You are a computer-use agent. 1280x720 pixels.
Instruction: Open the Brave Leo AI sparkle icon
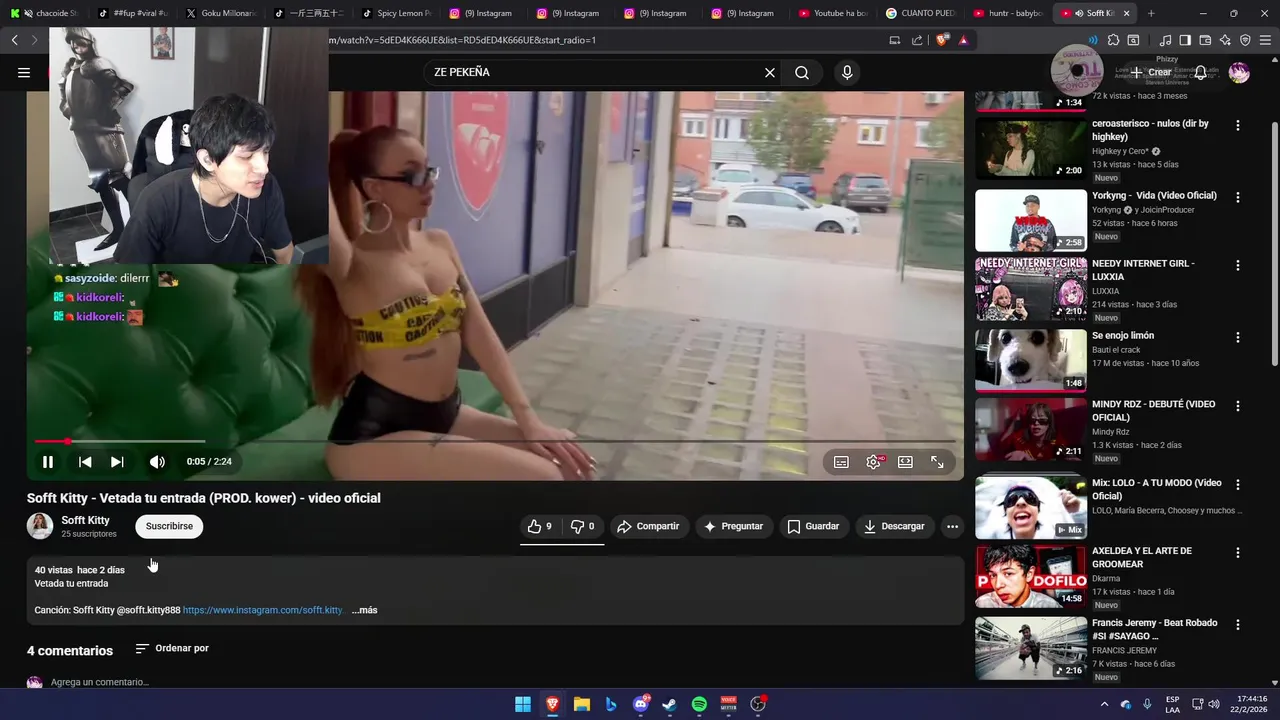click(1225, 40)
